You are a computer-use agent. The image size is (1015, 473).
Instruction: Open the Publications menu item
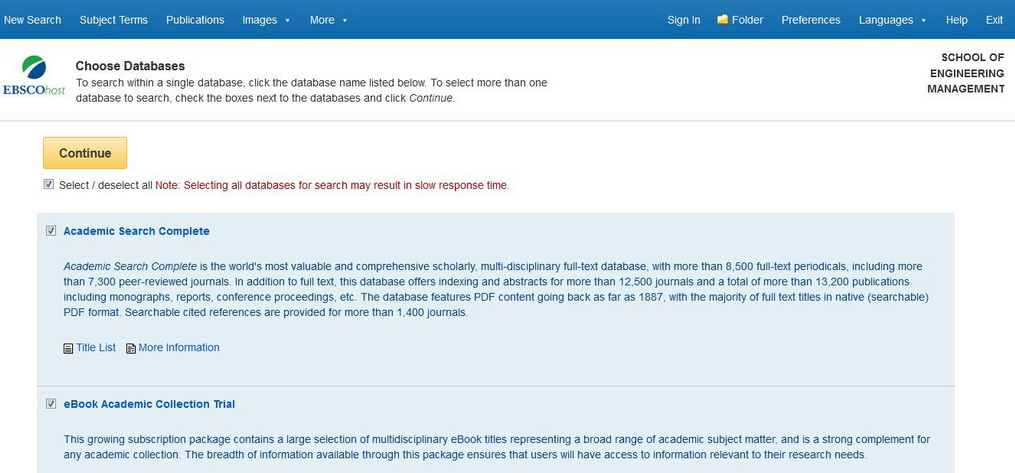coord(195,20)
